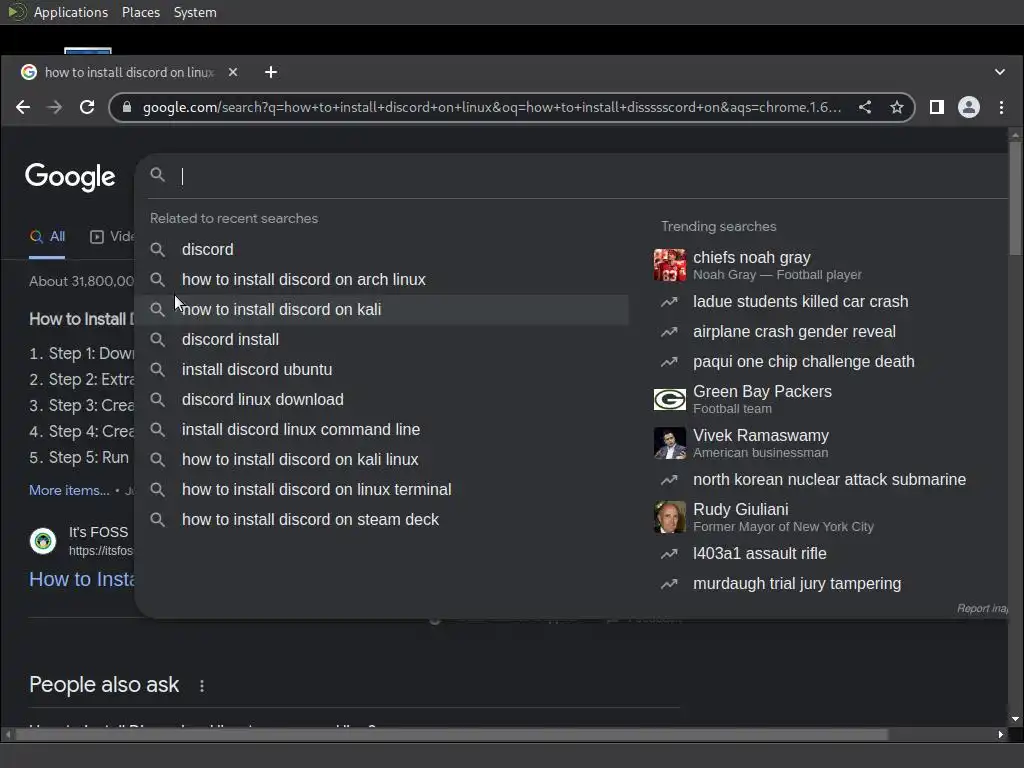Image resolution: width=1024 pixels, height=768 pixels.
Task: Click the trend arrow icon beside 'ladue students'
Action: pyautogui.click(x=669, y=302)
